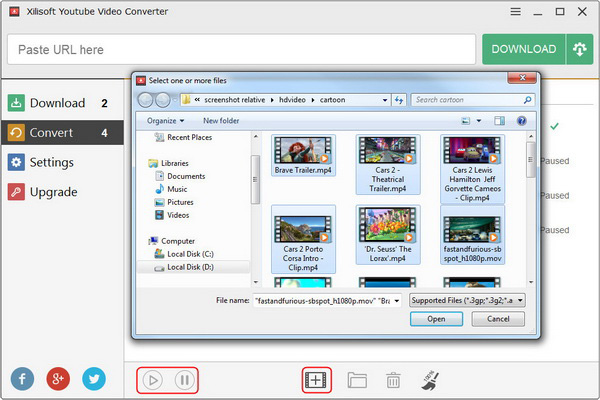Click the help icon in file dialog
The height and width of the screenshot is (400, 600).
[x=521, y=121]
